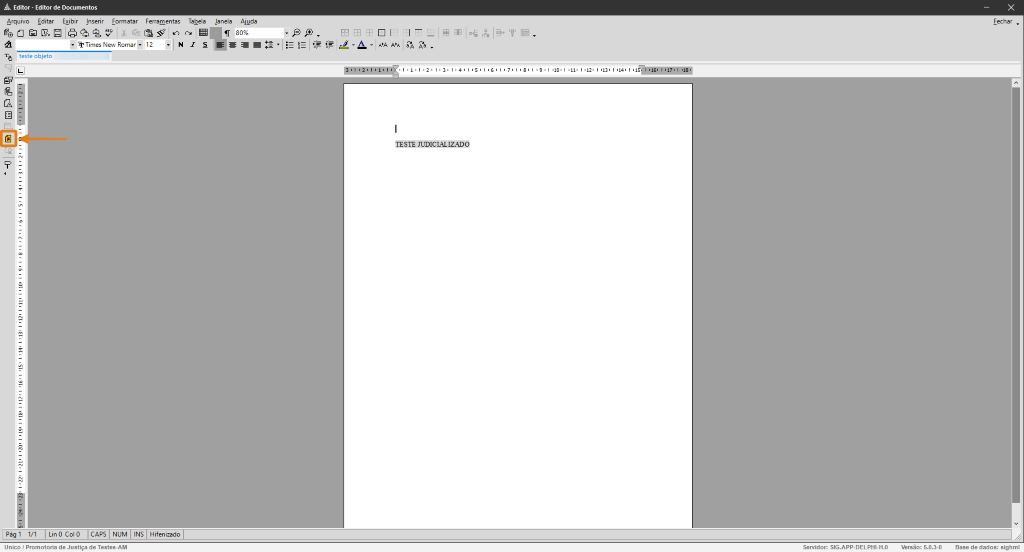This screenshot has height=552, width=1024.
Task: Toggle bold (N) formatting
Action: pos(181,45)
